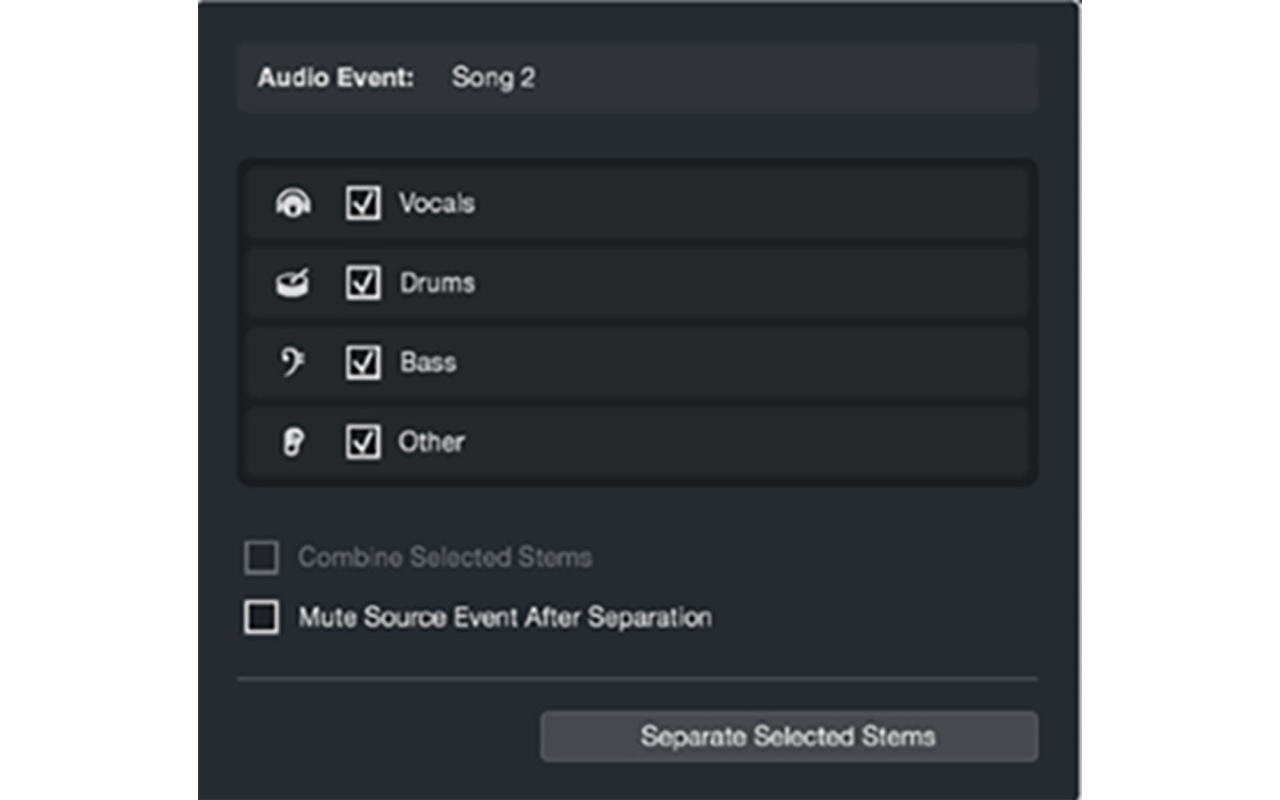Select the Bass stem row
This screenshot has height=800, width=1280.
click(636, 362)
